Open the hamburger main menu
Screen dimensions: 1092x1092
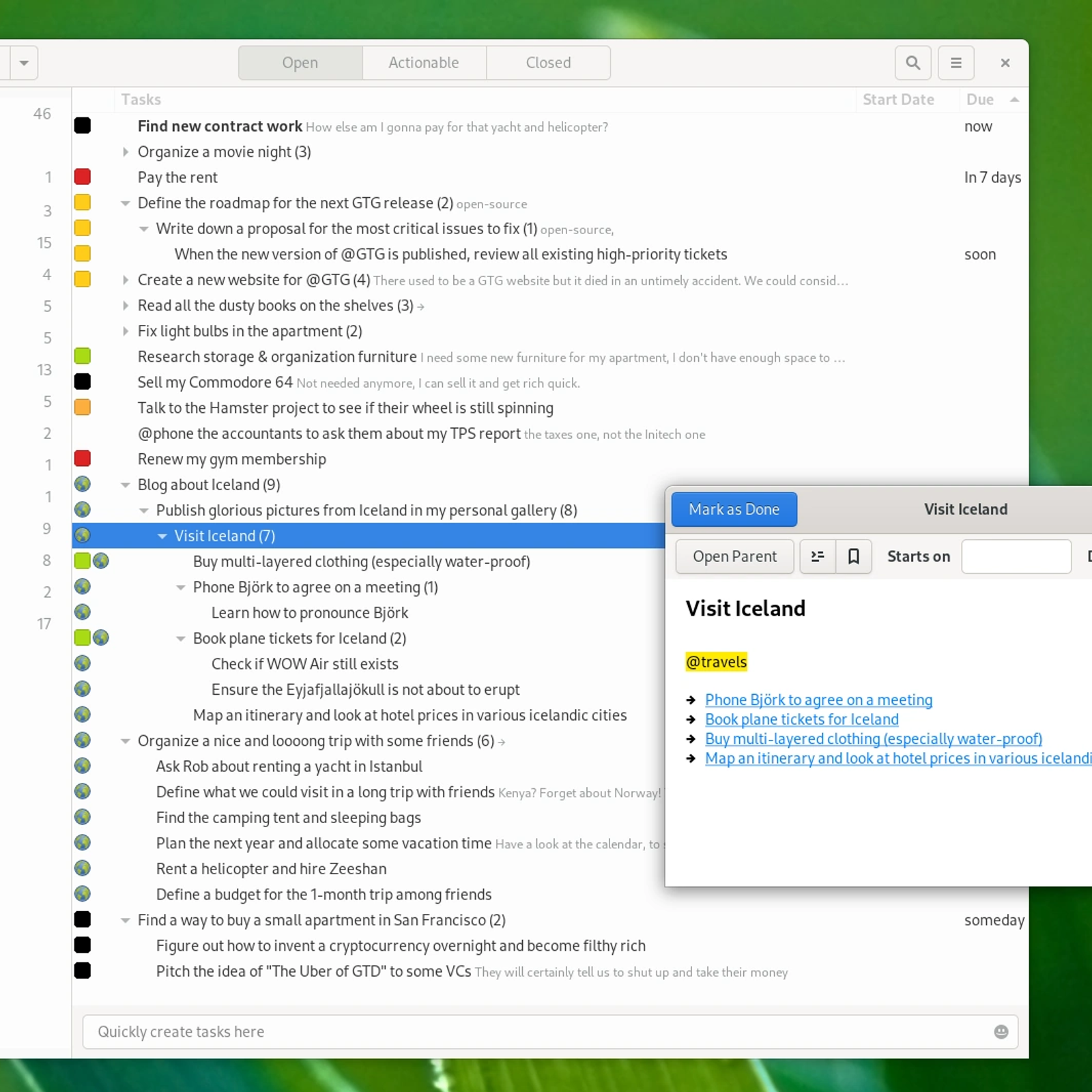tap(956, 63)
